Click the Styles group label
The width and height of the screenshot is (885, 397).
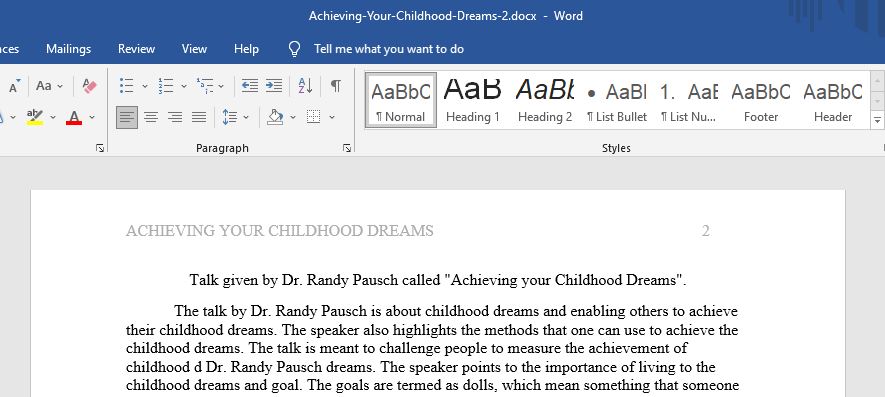click(616, 148)
